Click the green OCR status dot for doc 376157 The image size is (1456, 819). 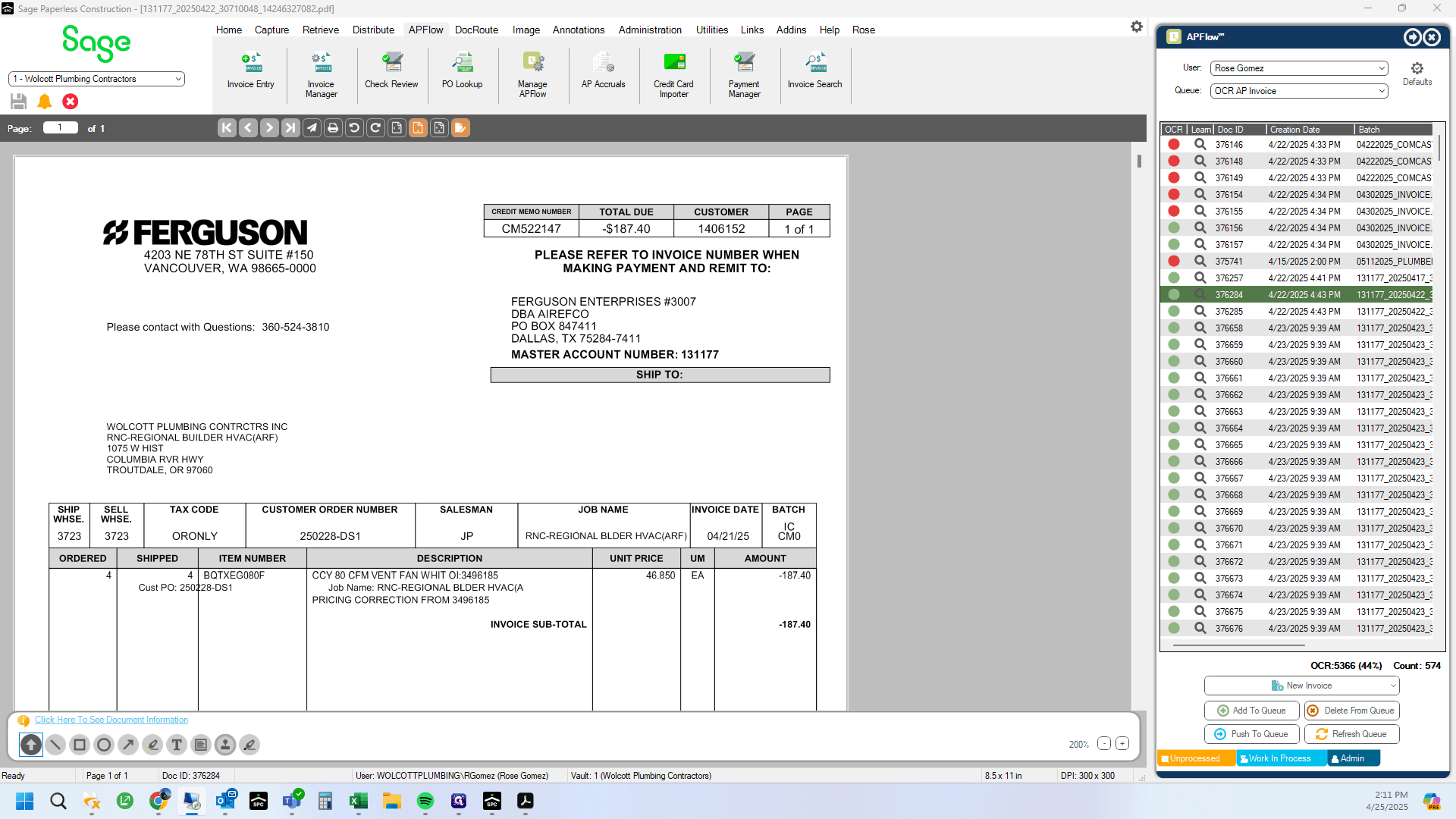[x=1174, y=244]
